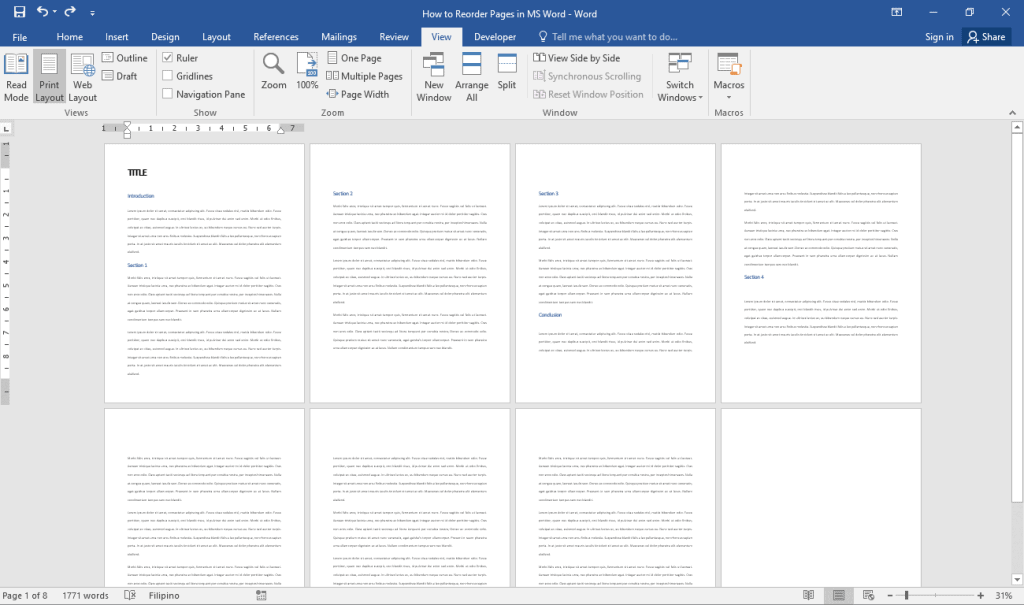The image size is (1024, 605).
Task: Open Ribbon Display Options icon
Action: click(897, 12)
